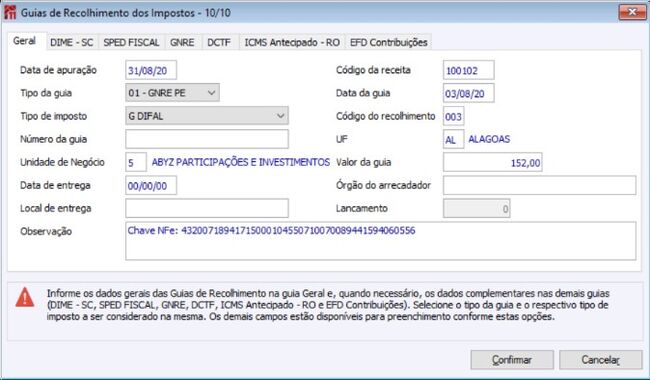Screen dimensions: 650x380
Task: Click the Número da guia field
Action: pyautogui.click(x=207, y=139)
